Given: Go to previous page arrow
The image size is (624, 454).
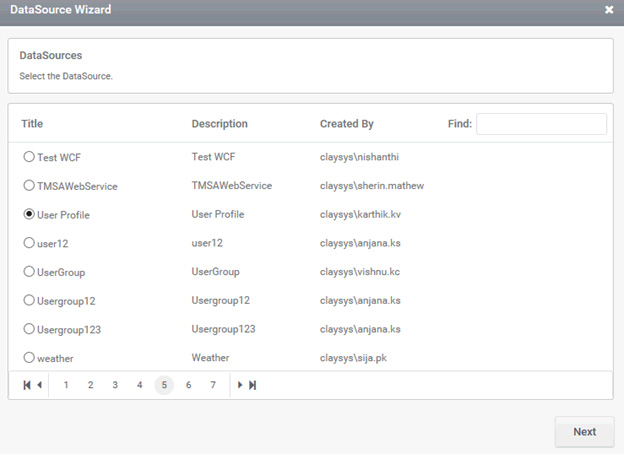Looking at the screenshot, I should click(39, 385).
